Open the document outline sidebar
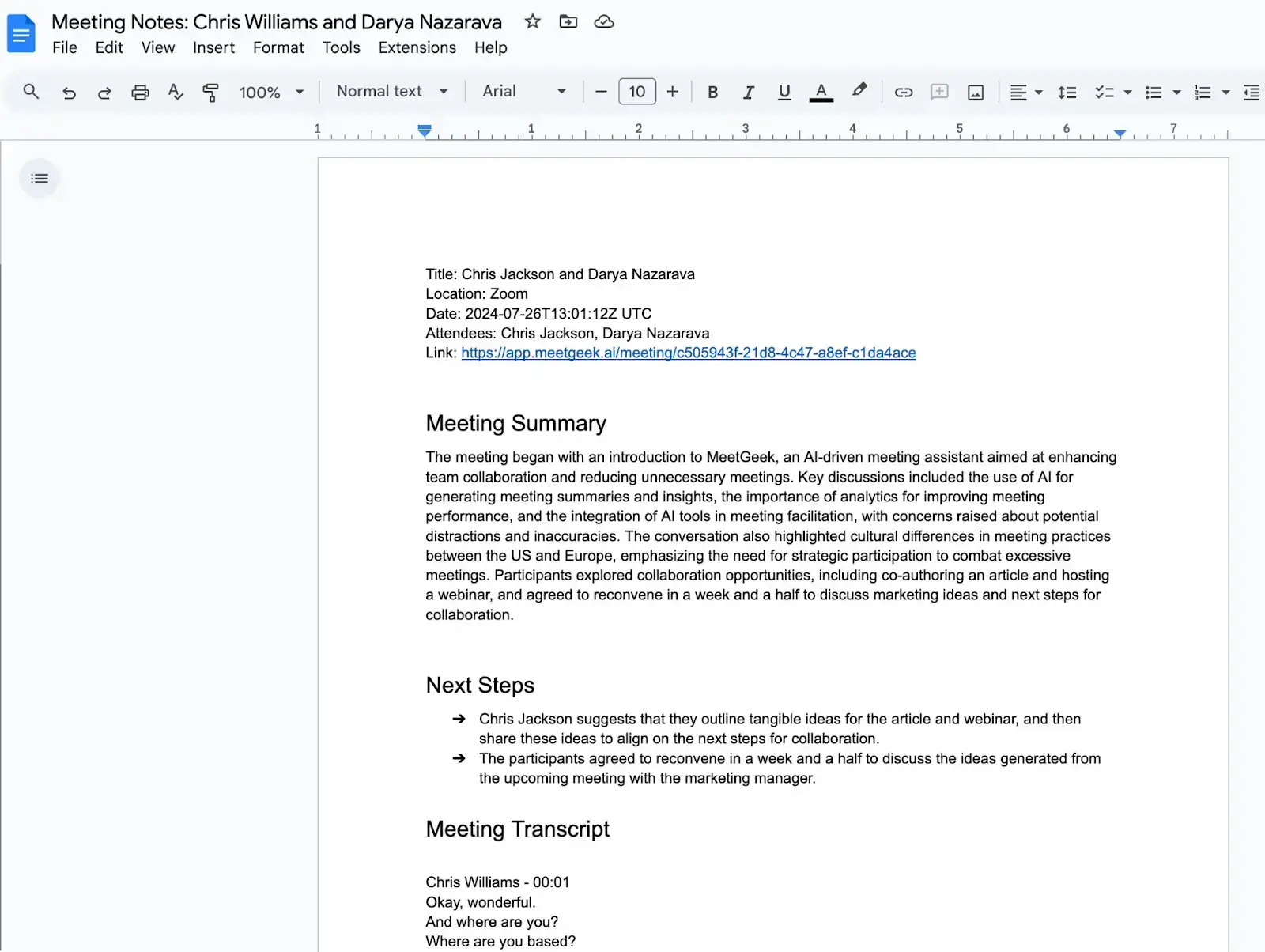 [40, 179]
